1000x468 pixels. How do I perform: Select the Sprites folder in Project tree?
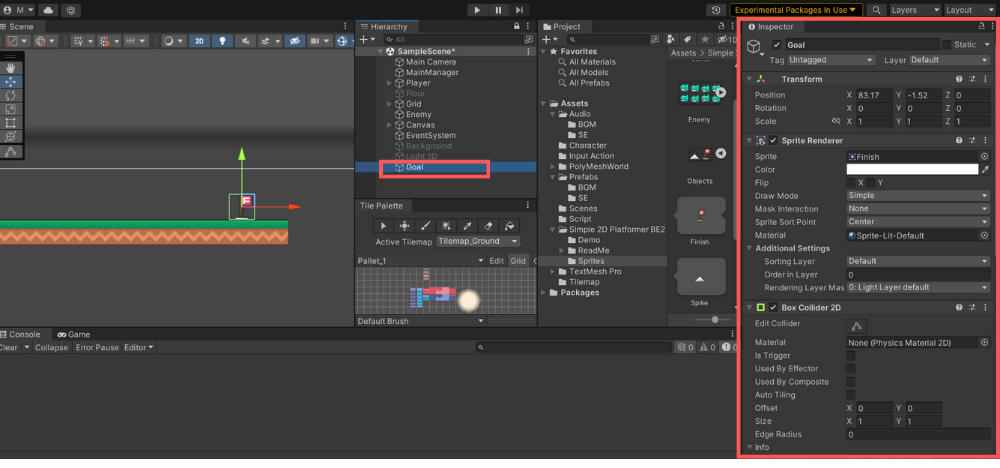point(591,261)
